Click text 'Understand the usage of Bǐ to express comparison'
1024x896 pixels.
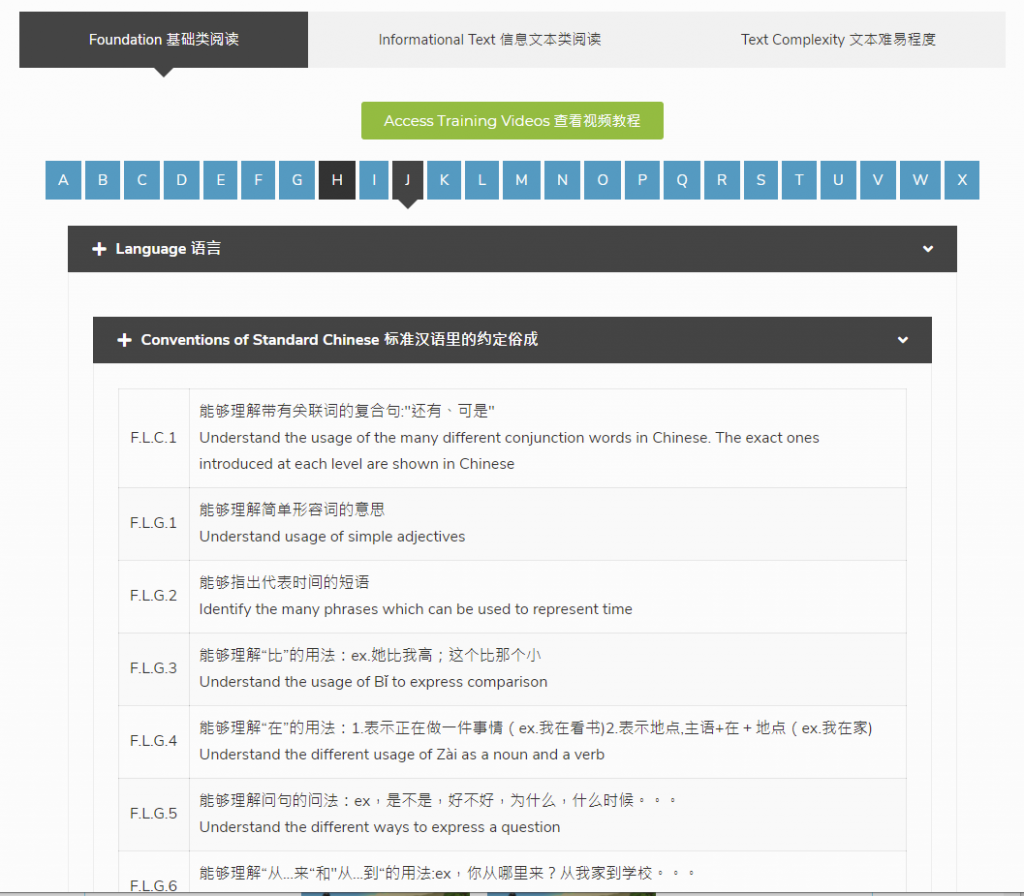pos(373,682)
